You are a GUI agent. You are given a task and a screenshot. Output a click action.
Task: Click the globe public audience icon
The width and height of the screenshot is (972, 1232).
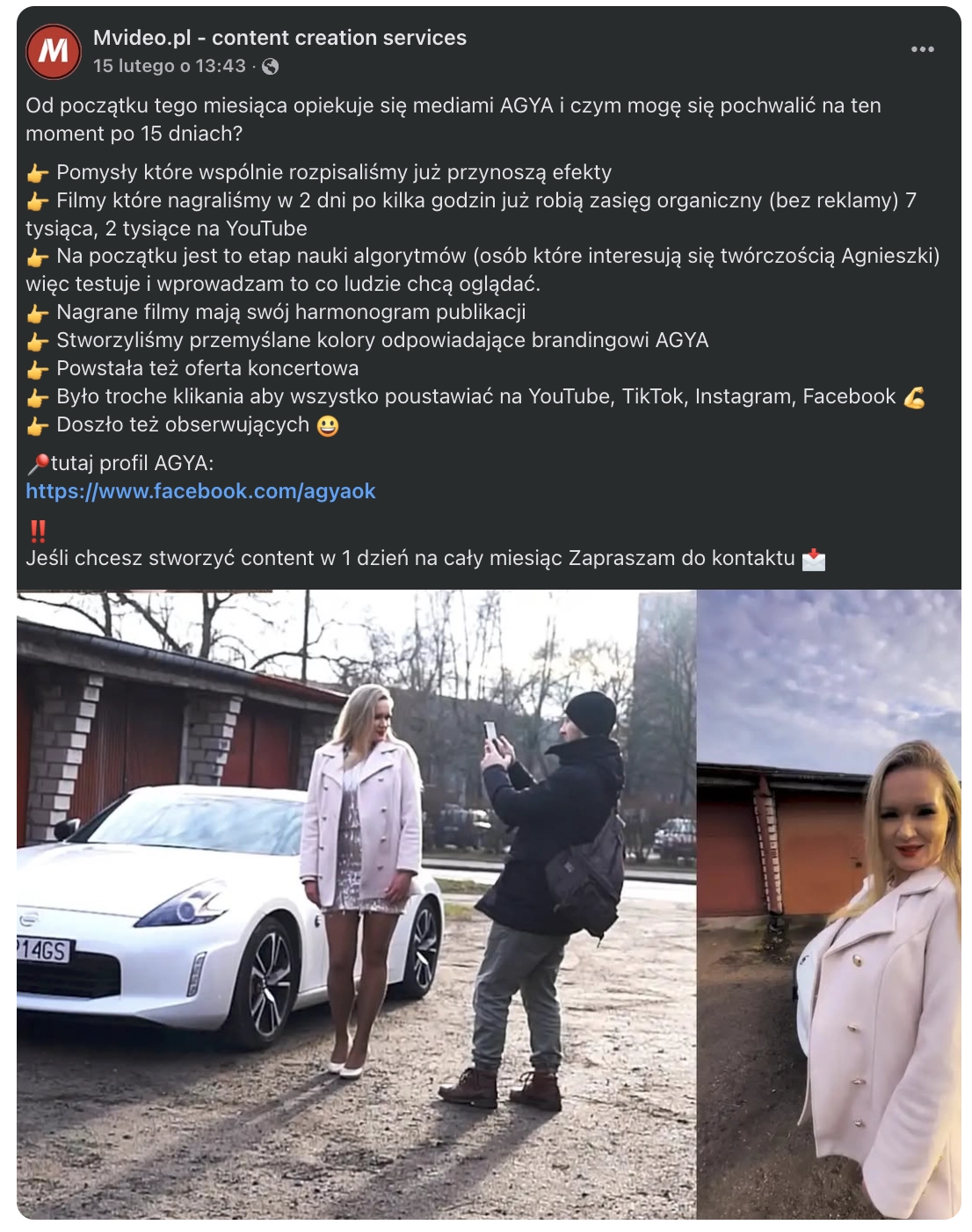coord(271,67)
